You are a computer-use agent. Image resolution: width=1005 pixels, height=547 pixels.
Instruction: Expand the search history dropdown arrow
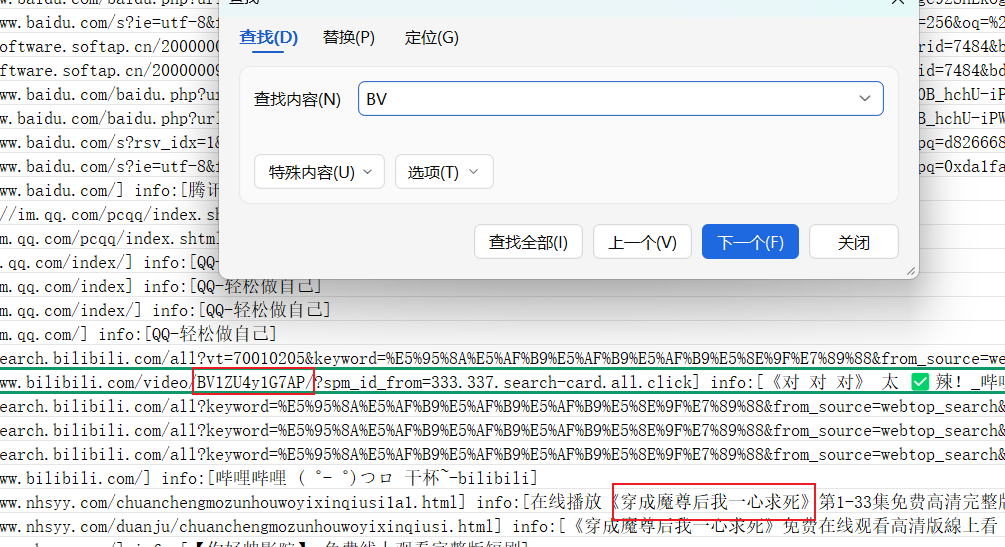865,99
